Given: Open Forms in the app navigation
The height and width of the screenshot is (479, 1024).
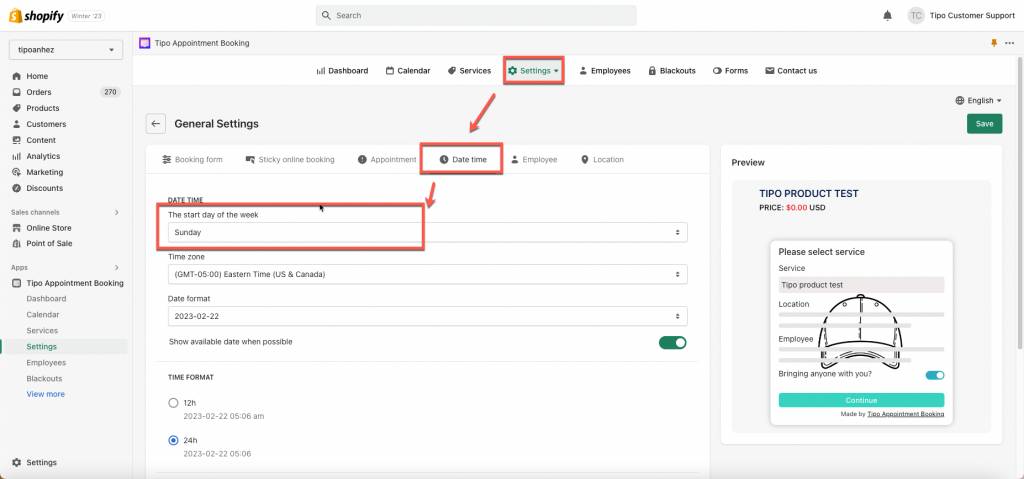Looking at the screenshot, I should (730, 71).
